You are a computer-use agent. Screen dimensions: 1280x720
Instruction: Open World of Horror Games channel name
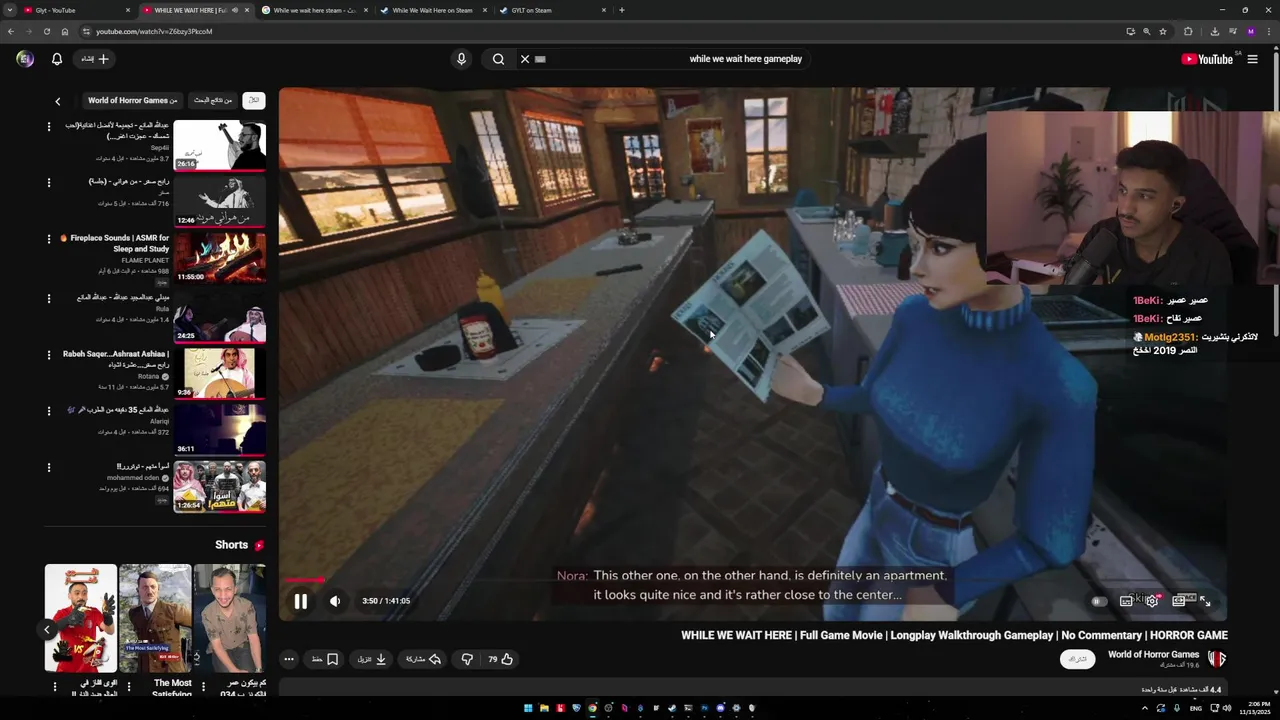1153,654
